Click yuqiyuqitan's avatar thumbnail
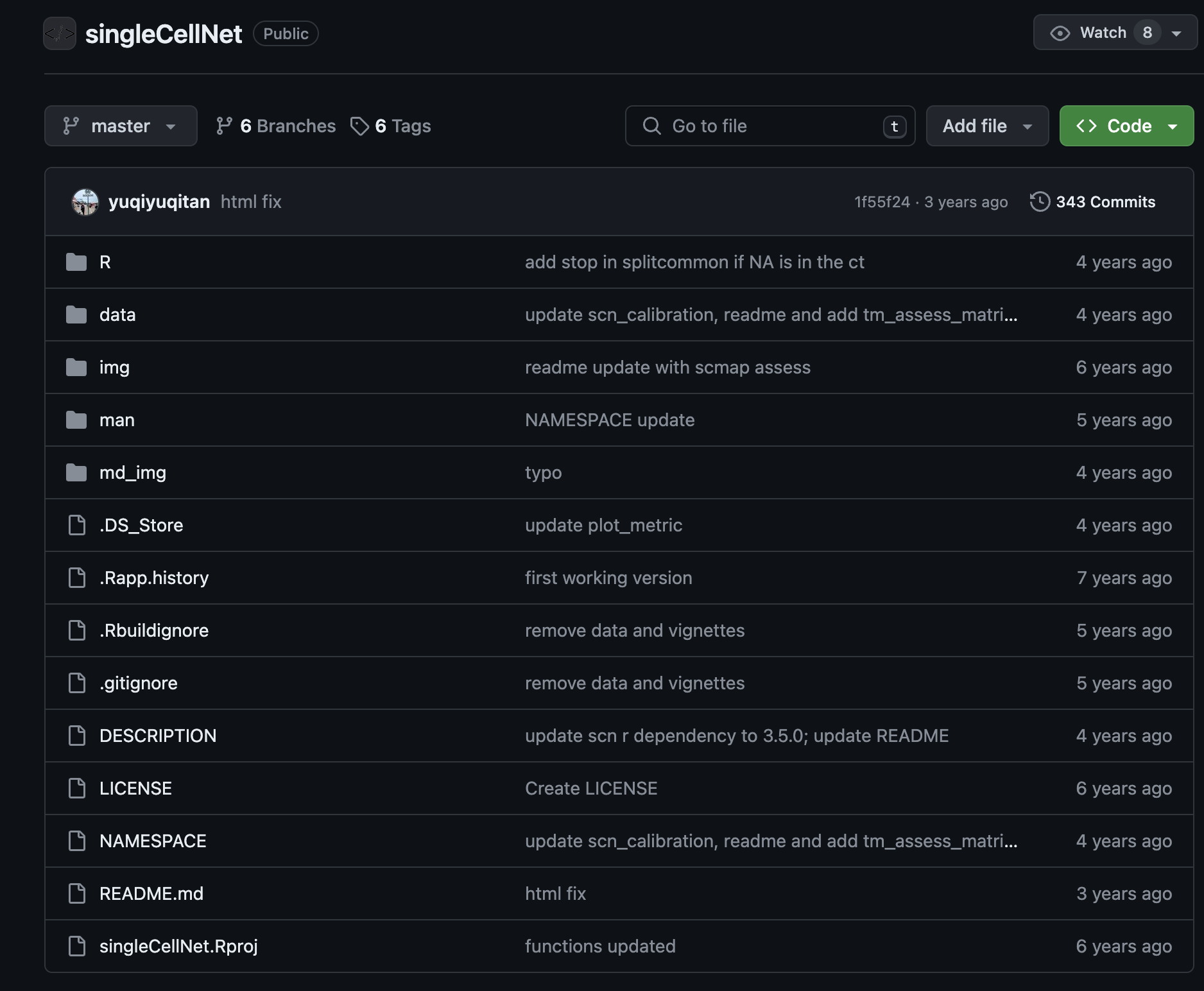The height and width of the screenshot is (991, 1204). pyautogui.click(x=85, y=202)
